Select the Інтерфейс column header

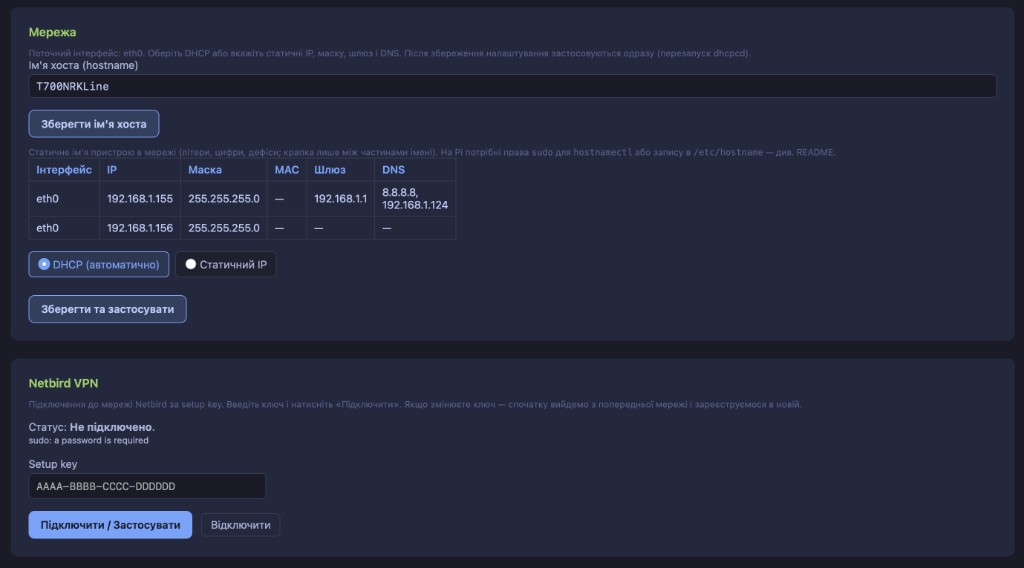[64, 170]
